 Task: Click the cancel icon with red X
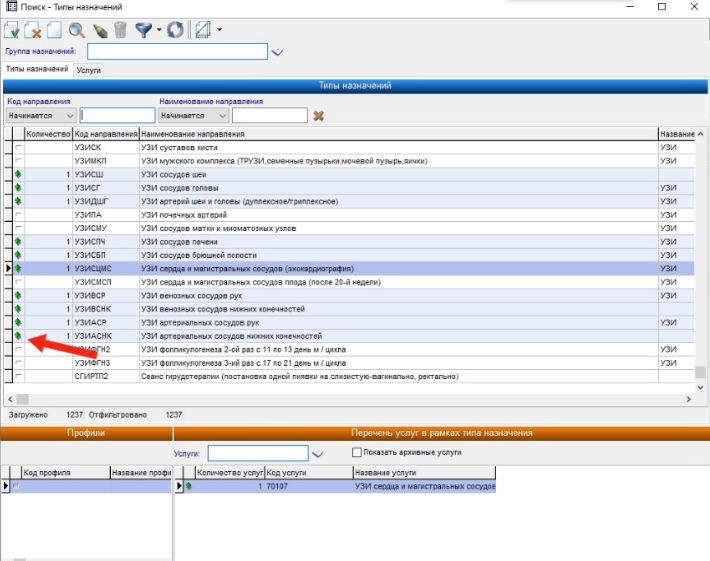point(33,31)
